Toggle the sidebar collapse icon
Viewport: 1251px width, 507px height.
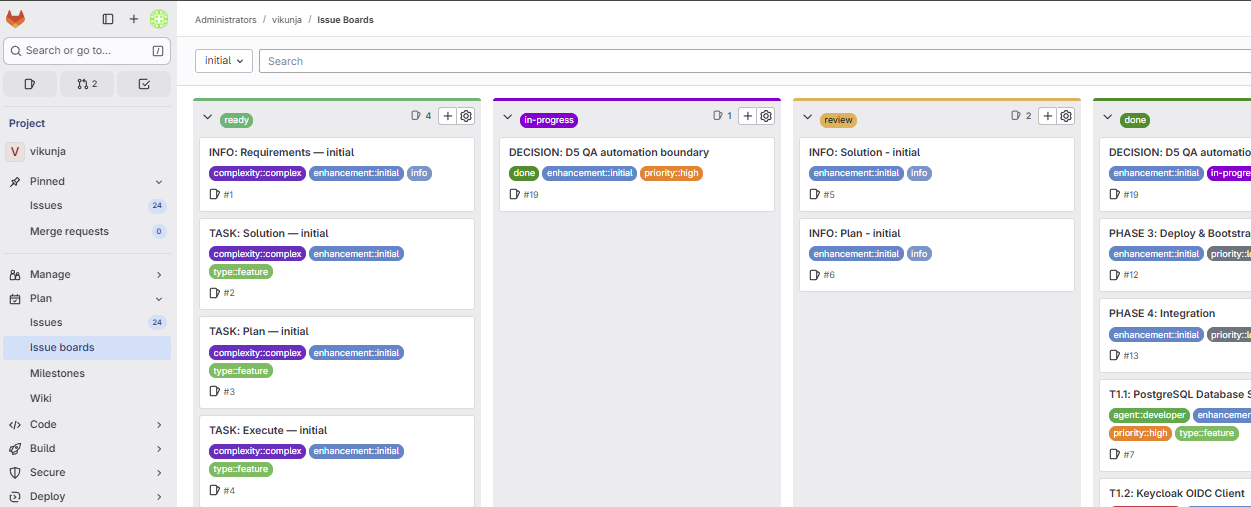pyautogui.click(x=108, y=19)
